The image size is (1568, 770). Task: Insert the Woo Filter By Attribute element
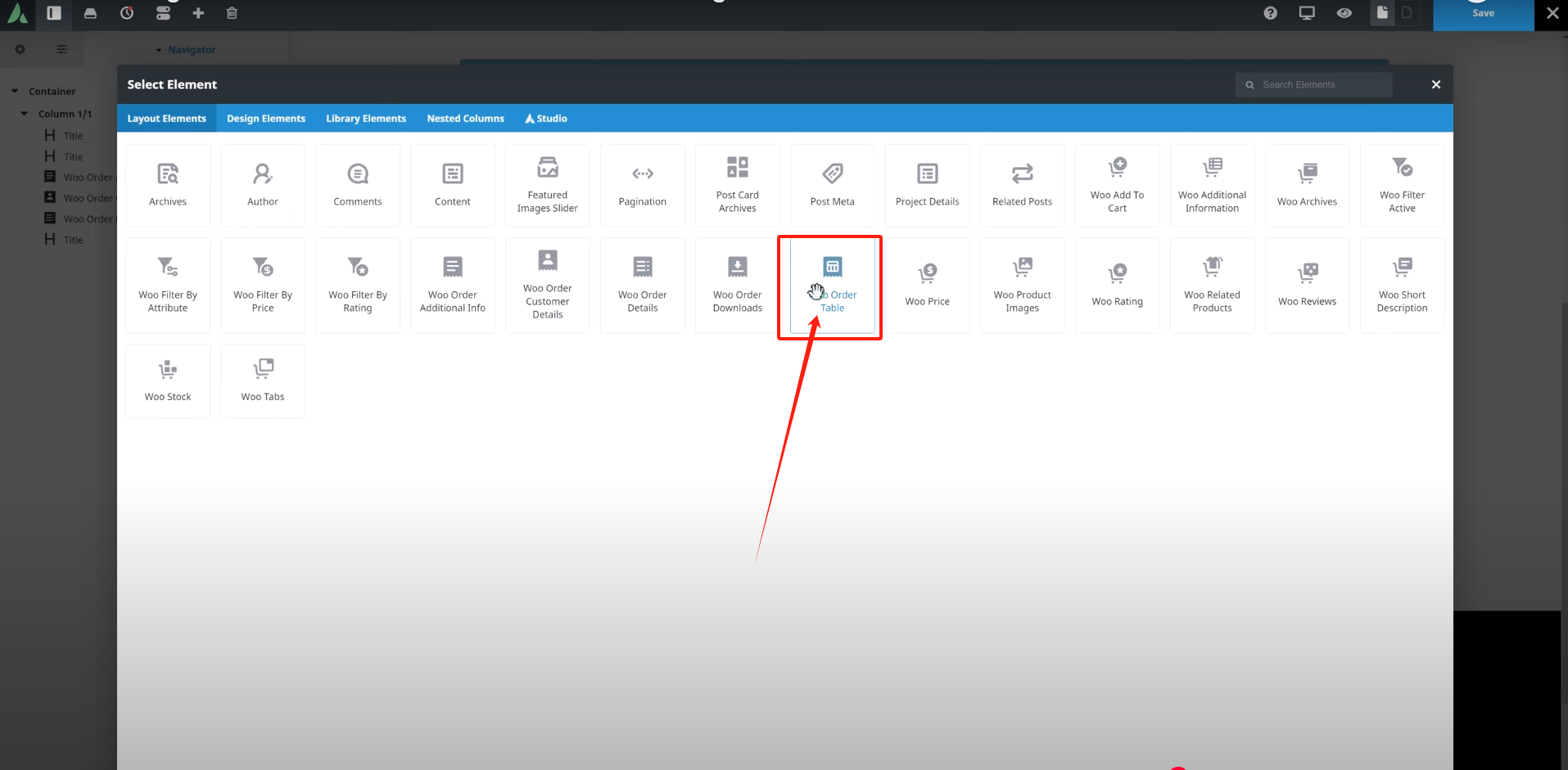pos(168,285)
